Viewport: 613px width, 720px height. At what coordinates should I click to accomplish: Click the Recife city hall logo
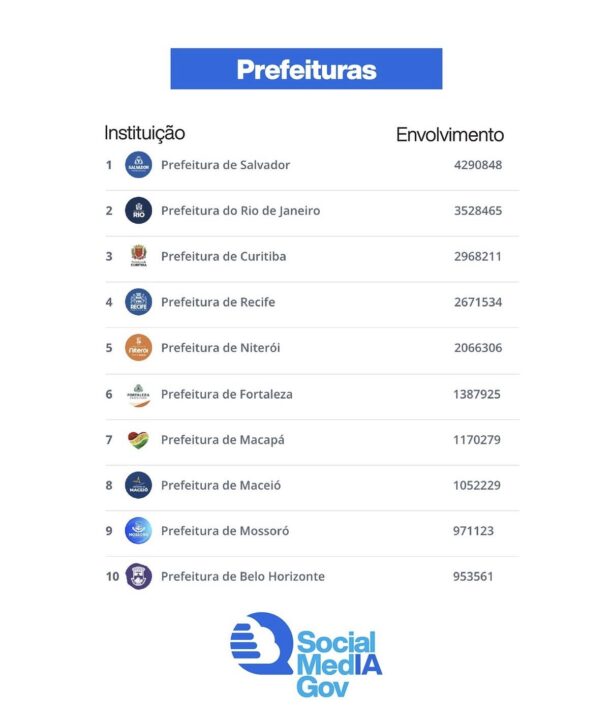pyautogui.click(x=138, y=302)
